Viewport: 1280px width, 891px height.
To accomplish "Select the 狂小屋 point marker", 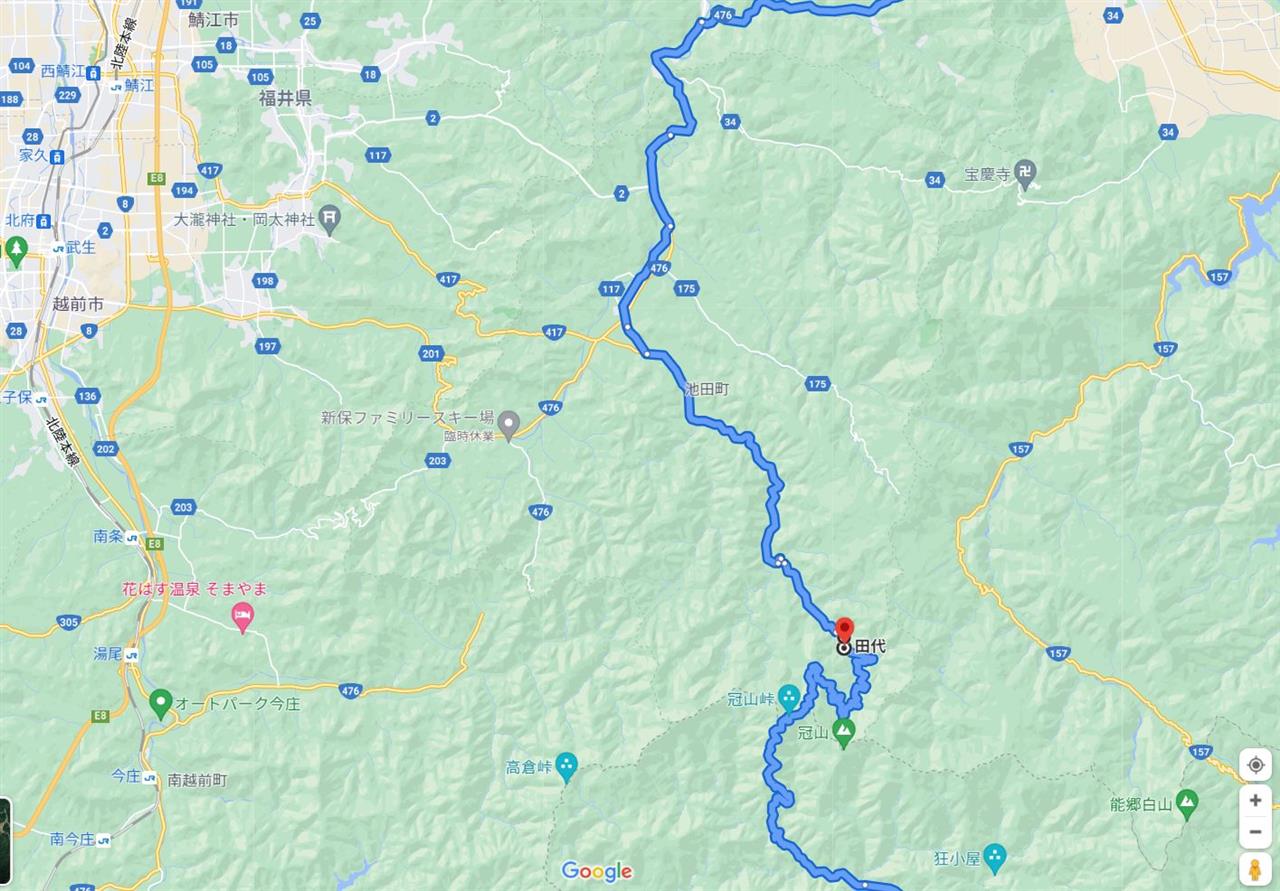I will pos(994,856).
